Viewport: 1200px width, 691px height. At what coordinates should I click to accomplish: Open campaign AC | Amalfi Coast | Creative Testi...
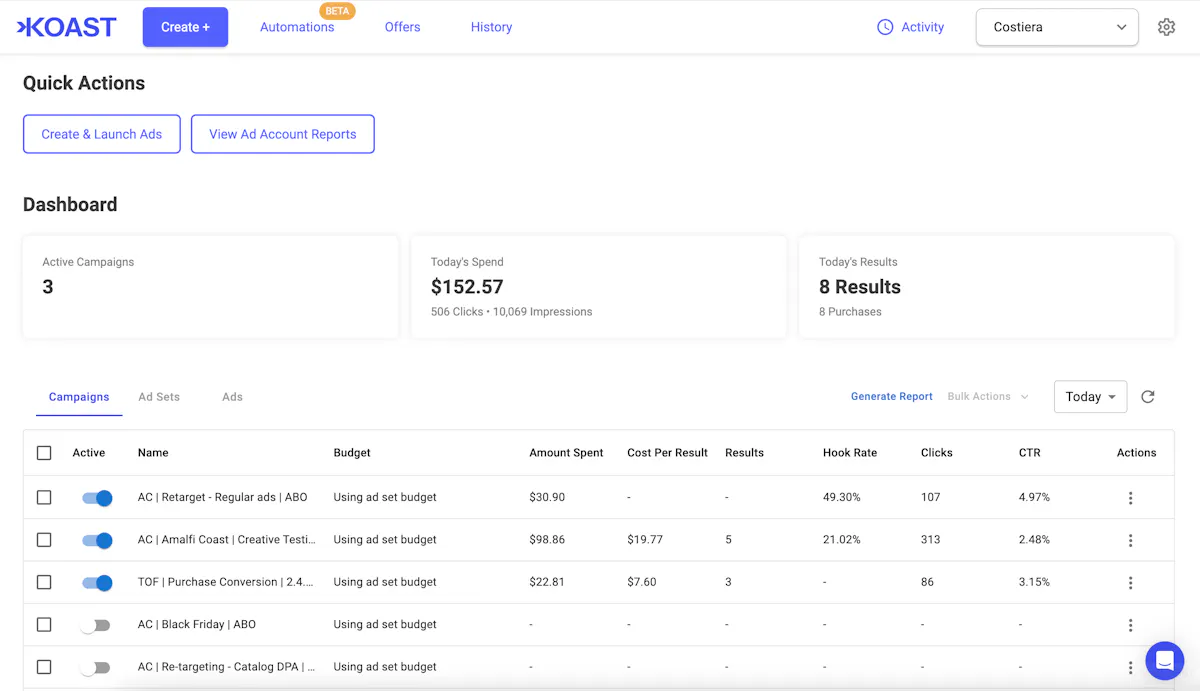(227, 539)
